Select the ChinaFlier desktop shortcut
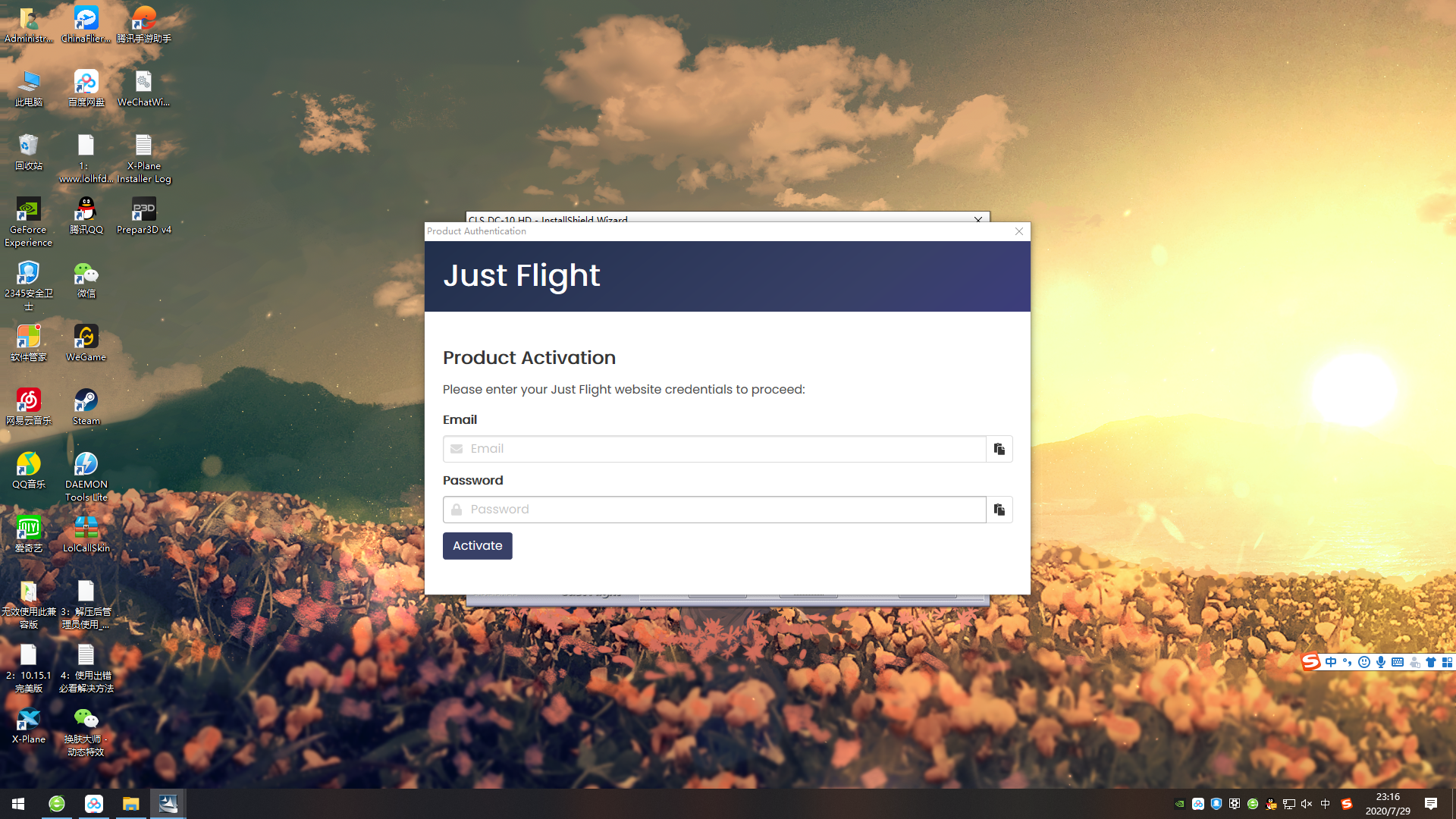1456x819 pixels. coord(86,24)
